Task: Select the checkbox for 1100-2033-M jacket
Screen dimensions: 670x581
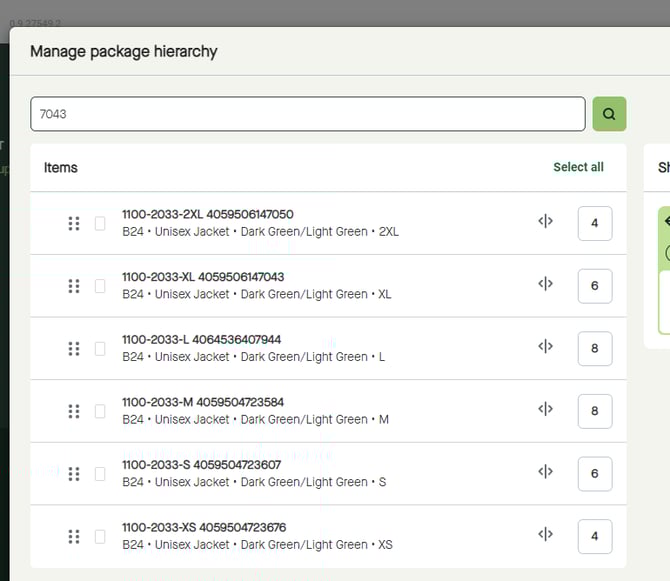Action: pos(100,411)
